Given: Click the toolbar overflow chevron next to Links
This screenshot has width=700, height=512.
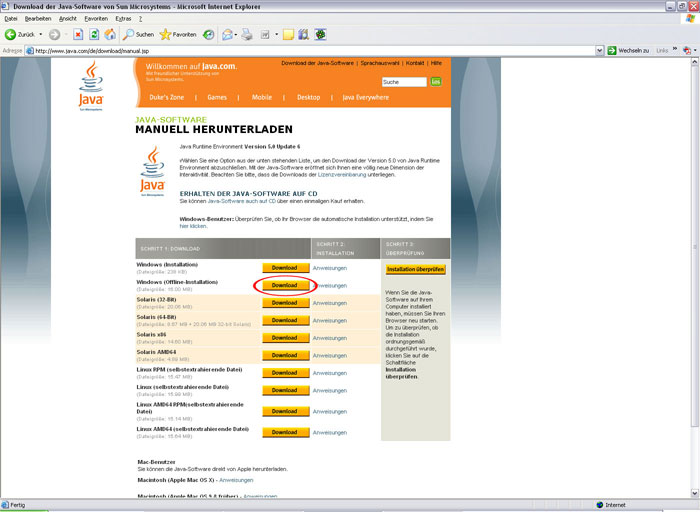Looking at the screenshot, I should coord(675,49).
